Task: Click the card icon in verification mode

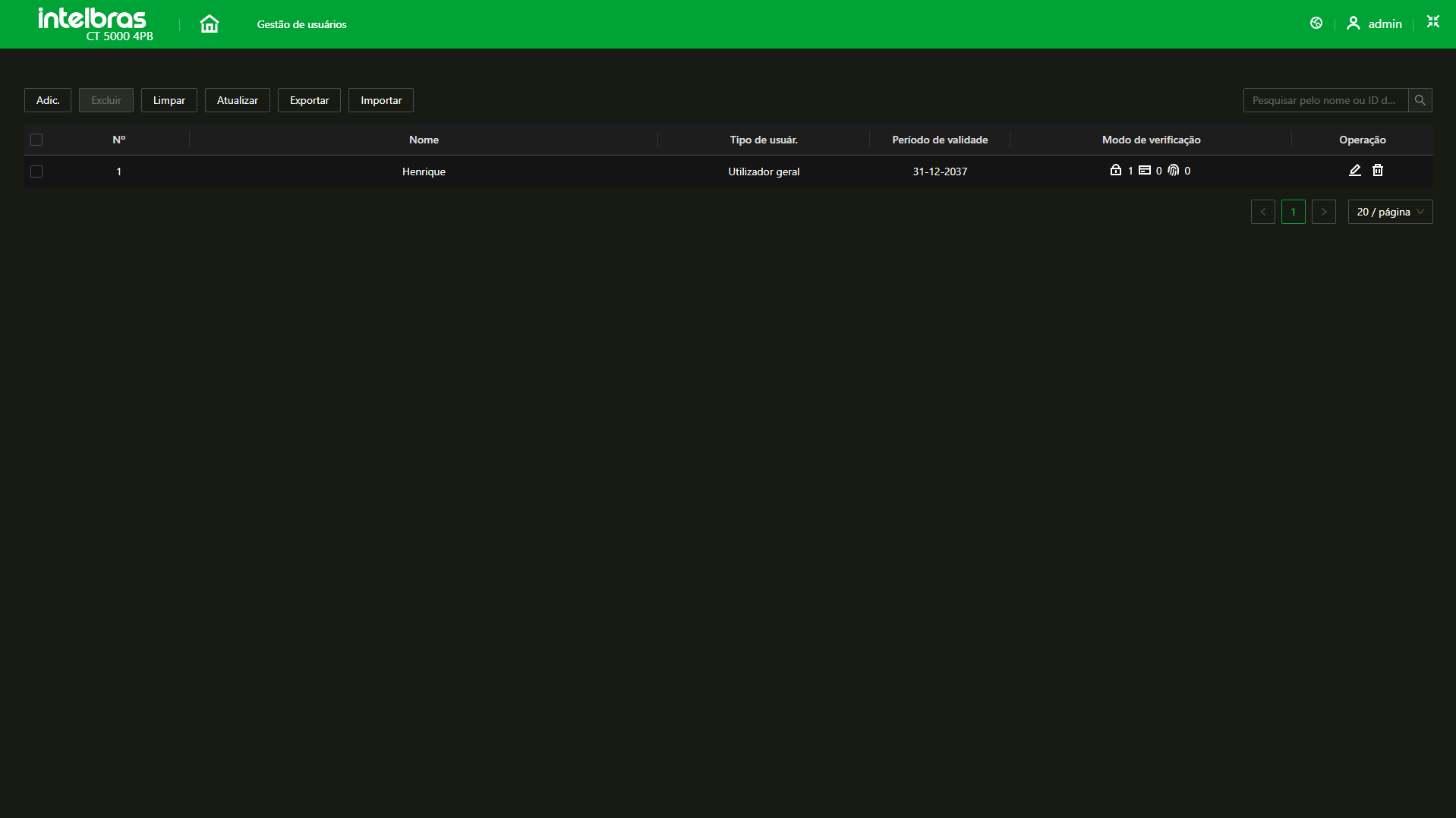Action: pyautogui.click(x=1145, y=171)
